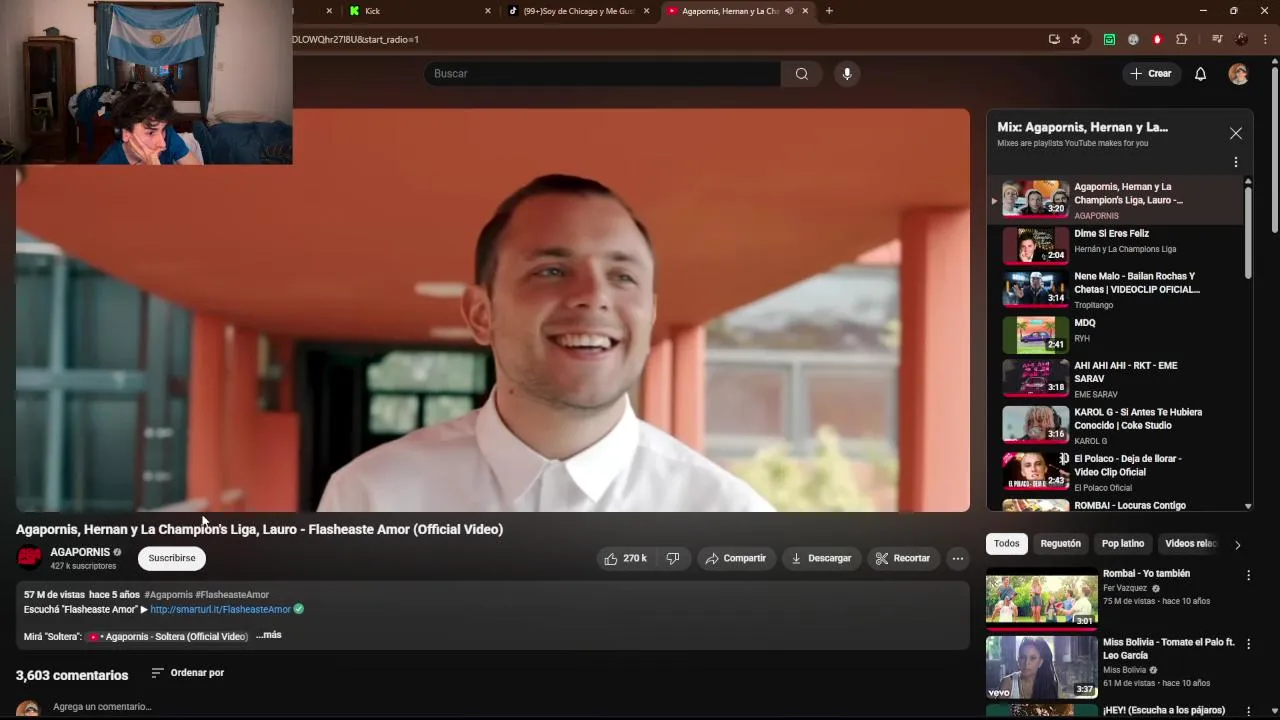Image resolution: width=1280 pixels, height=720 pixels.
Task: Subscribe with the Suscribirse button
Action: click(172, 558)
